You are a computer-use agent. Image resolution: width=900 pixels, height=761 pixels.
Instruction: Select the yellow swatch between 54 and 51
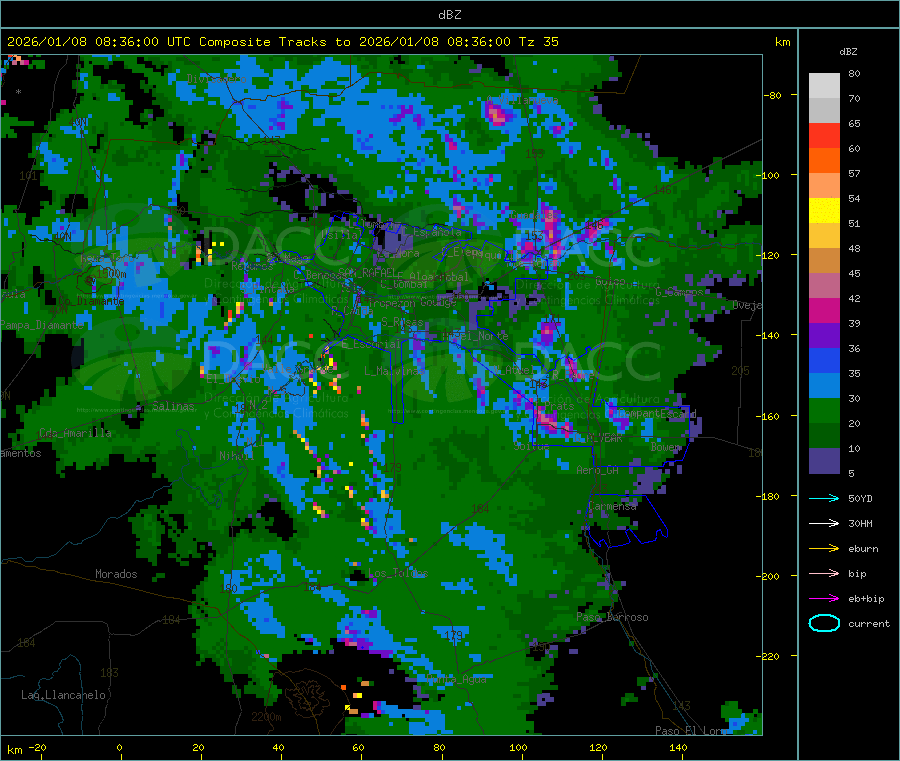(x=824, y=211)
